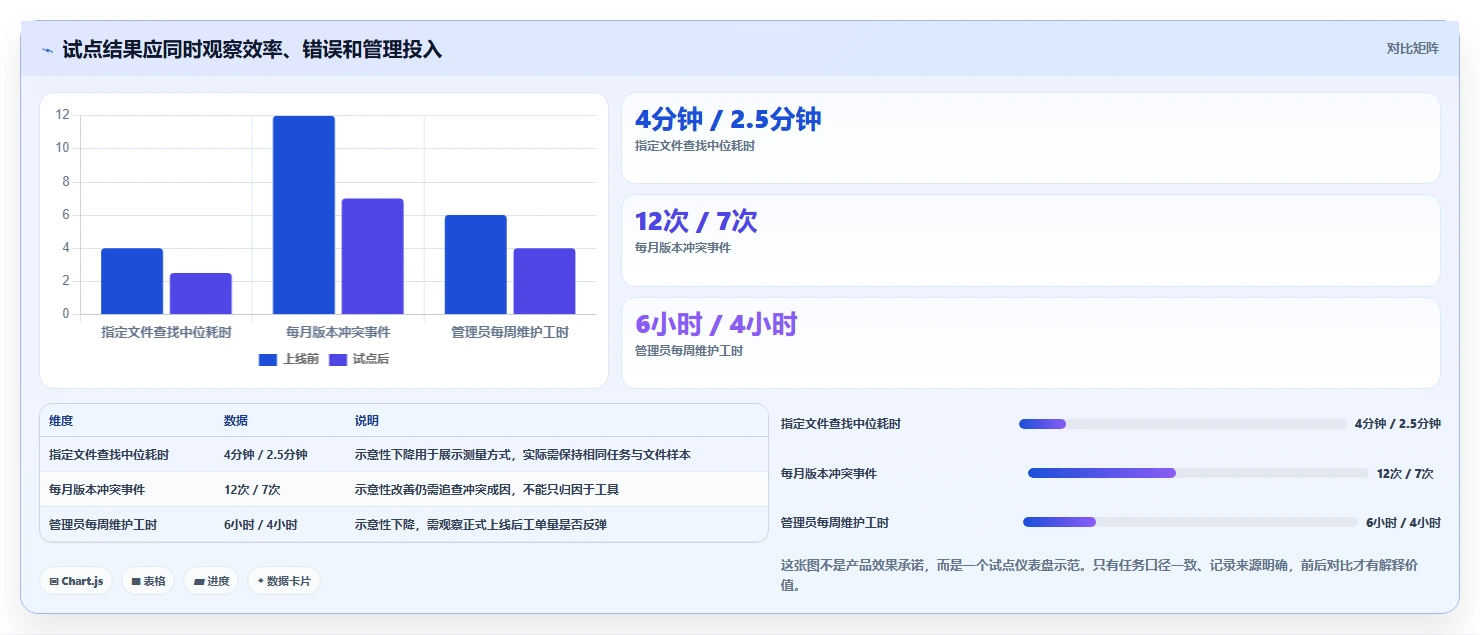Click the 4分钟 / 2.5分钟 card headline
Image resolution: width=1480 pixels, height=635 pixels.
[x=728, y=120]
